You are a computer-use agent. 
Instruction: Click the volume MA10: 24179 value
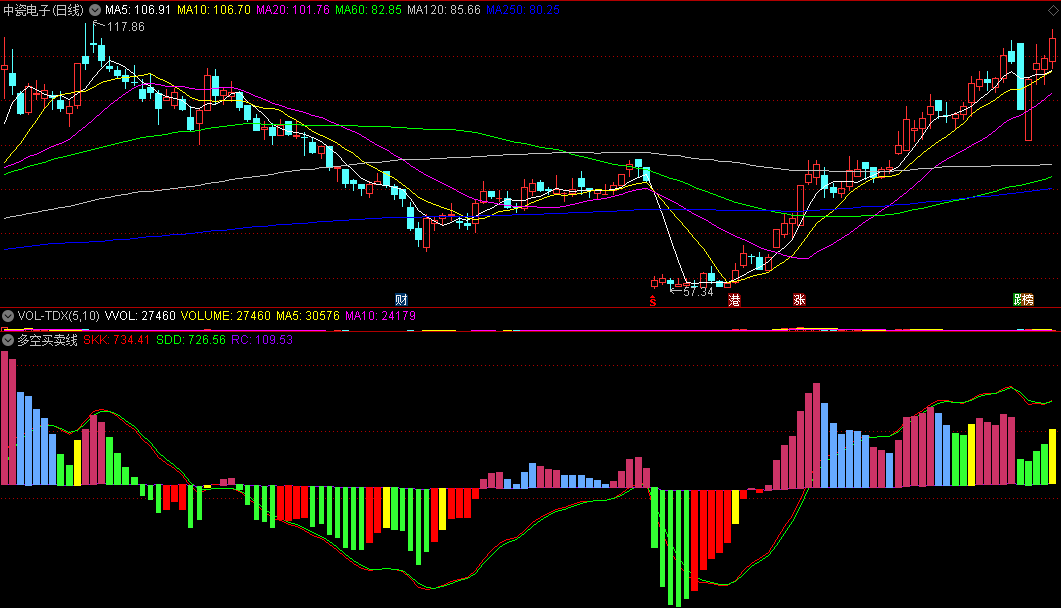[380, 316]
